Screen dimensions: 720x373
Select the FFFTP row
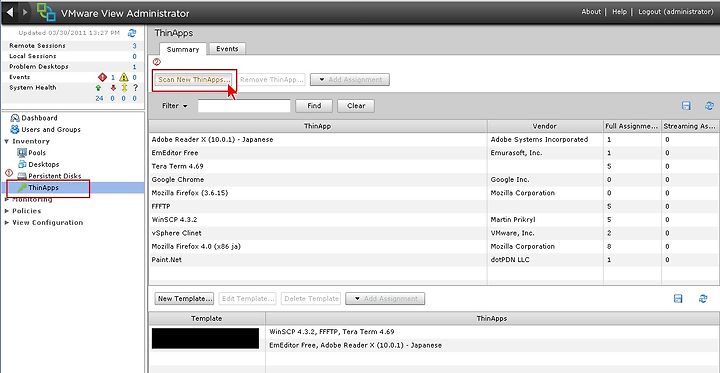pos(434,206)
